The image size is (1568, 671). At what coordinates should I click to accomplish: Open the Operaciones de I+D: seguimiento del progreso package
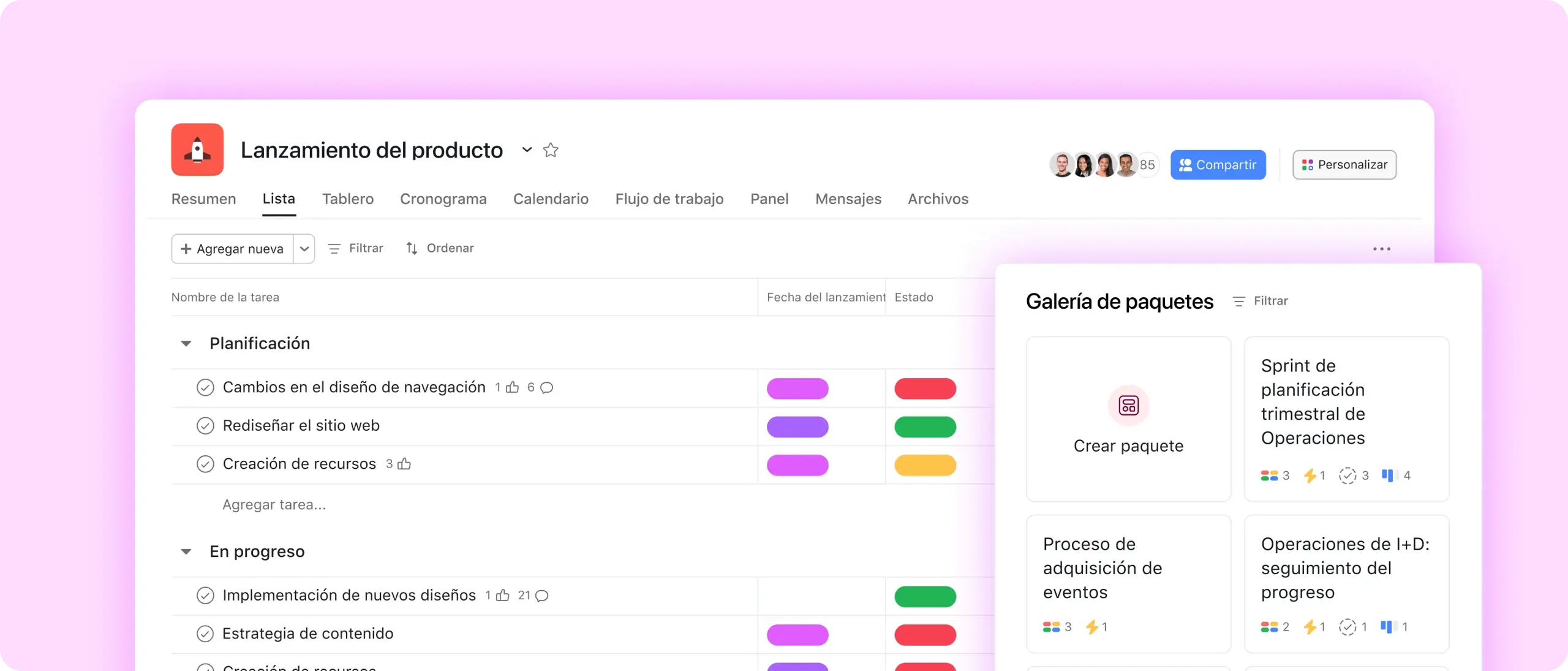(x=1346, y=583)
